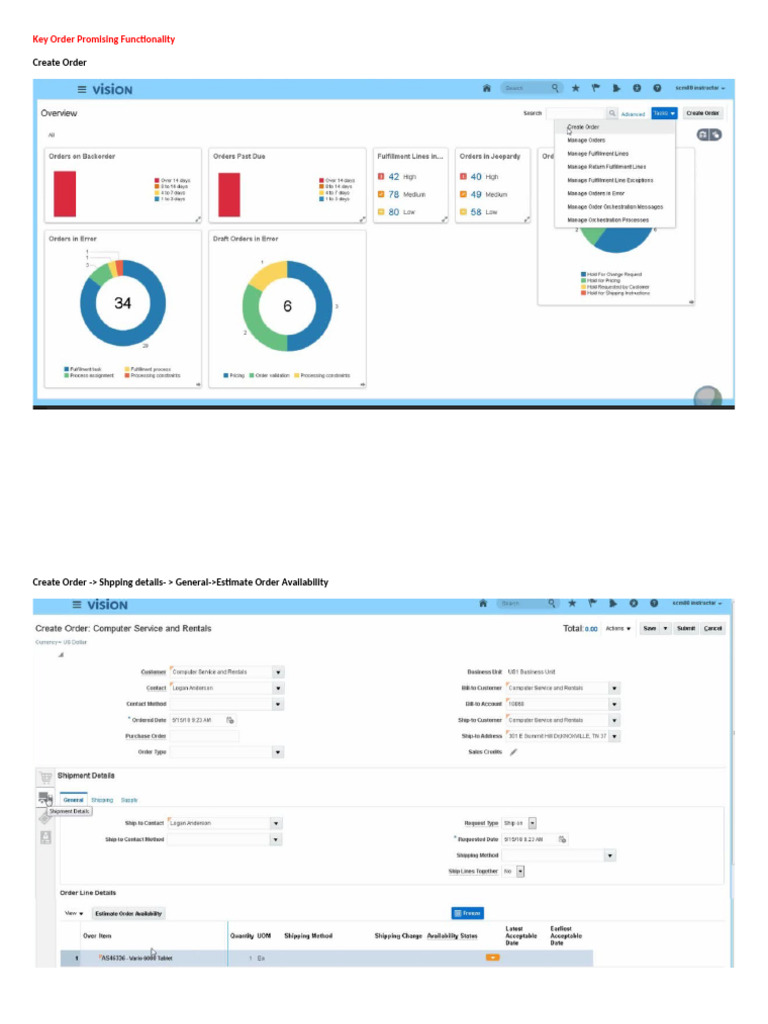Image resolution: width=768 pixels, height=1024 pixels.
Task: Open favorites star in Create Order header
Action: pyautogui.click(x=572, y=603)
